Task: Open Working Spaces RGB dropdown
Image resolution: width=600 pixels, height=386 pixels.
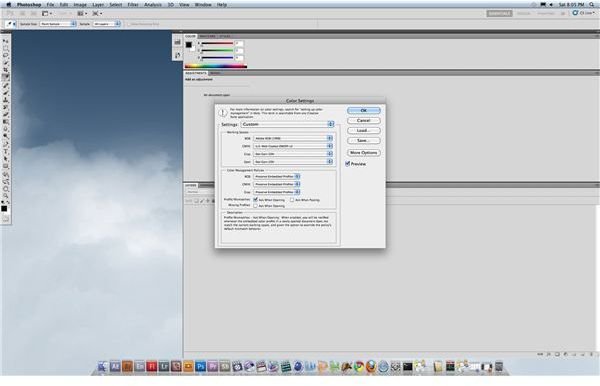Action: (293, 138)
